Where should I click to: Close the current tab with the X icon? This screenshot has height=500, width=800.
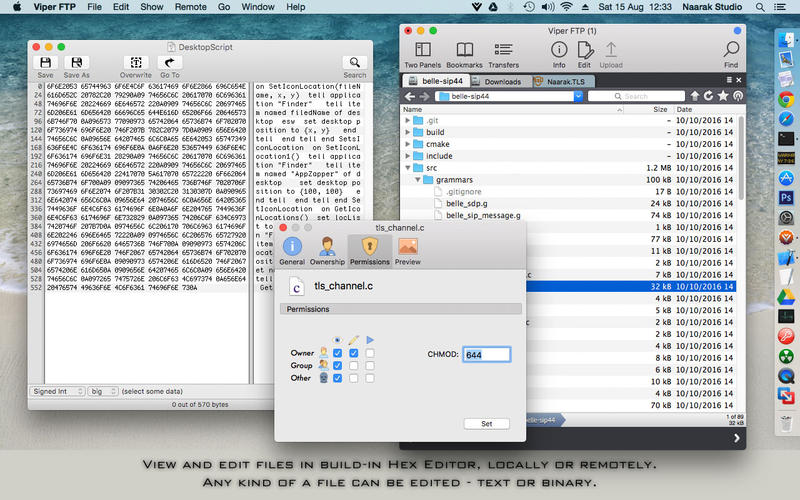point(738,80)
